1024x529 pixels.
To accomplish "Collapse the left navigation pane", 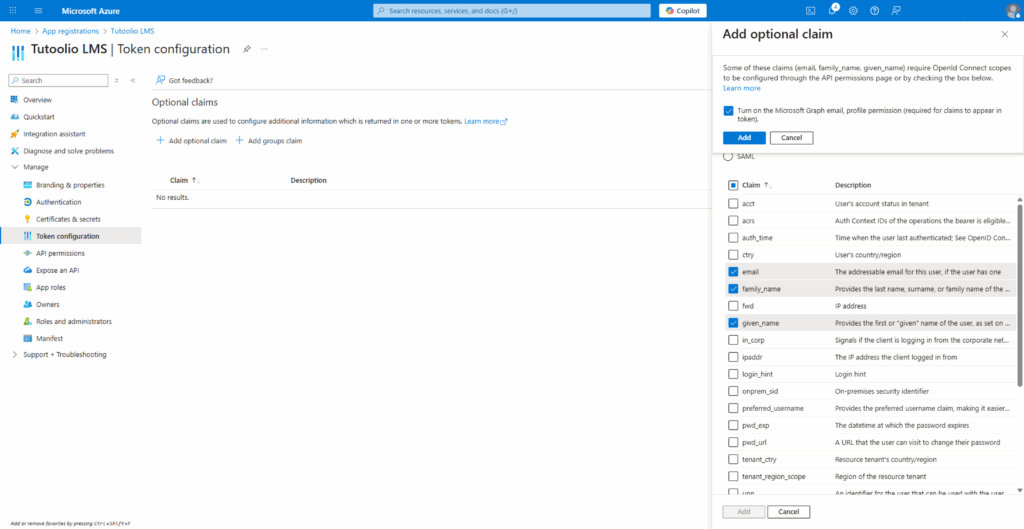I will tap(133, 80).
